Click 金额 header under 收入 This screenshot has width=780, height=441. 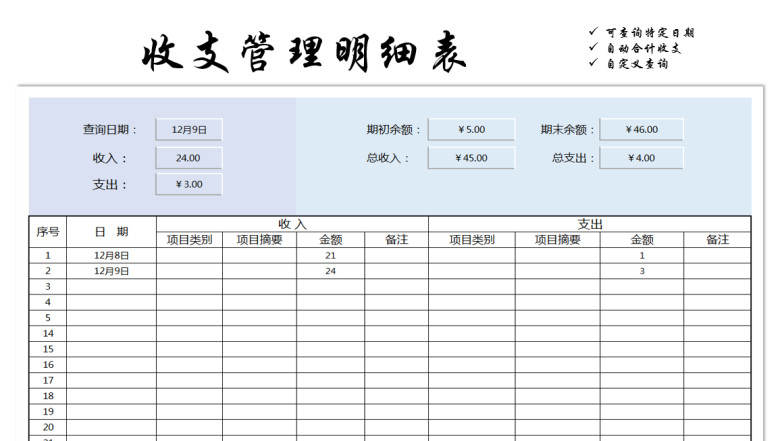click(x=330, y=240)
